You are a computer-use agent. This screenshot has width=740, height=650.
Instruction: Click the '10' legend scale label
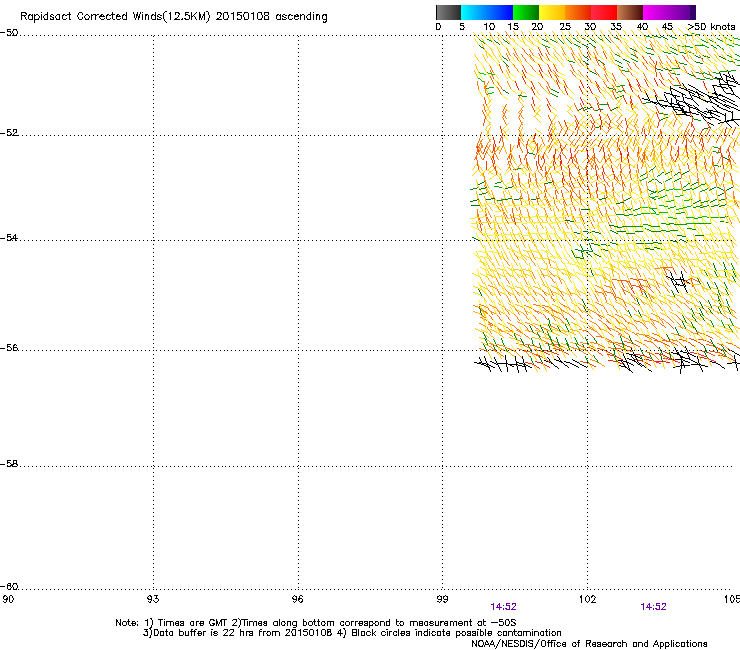[489, 27]
